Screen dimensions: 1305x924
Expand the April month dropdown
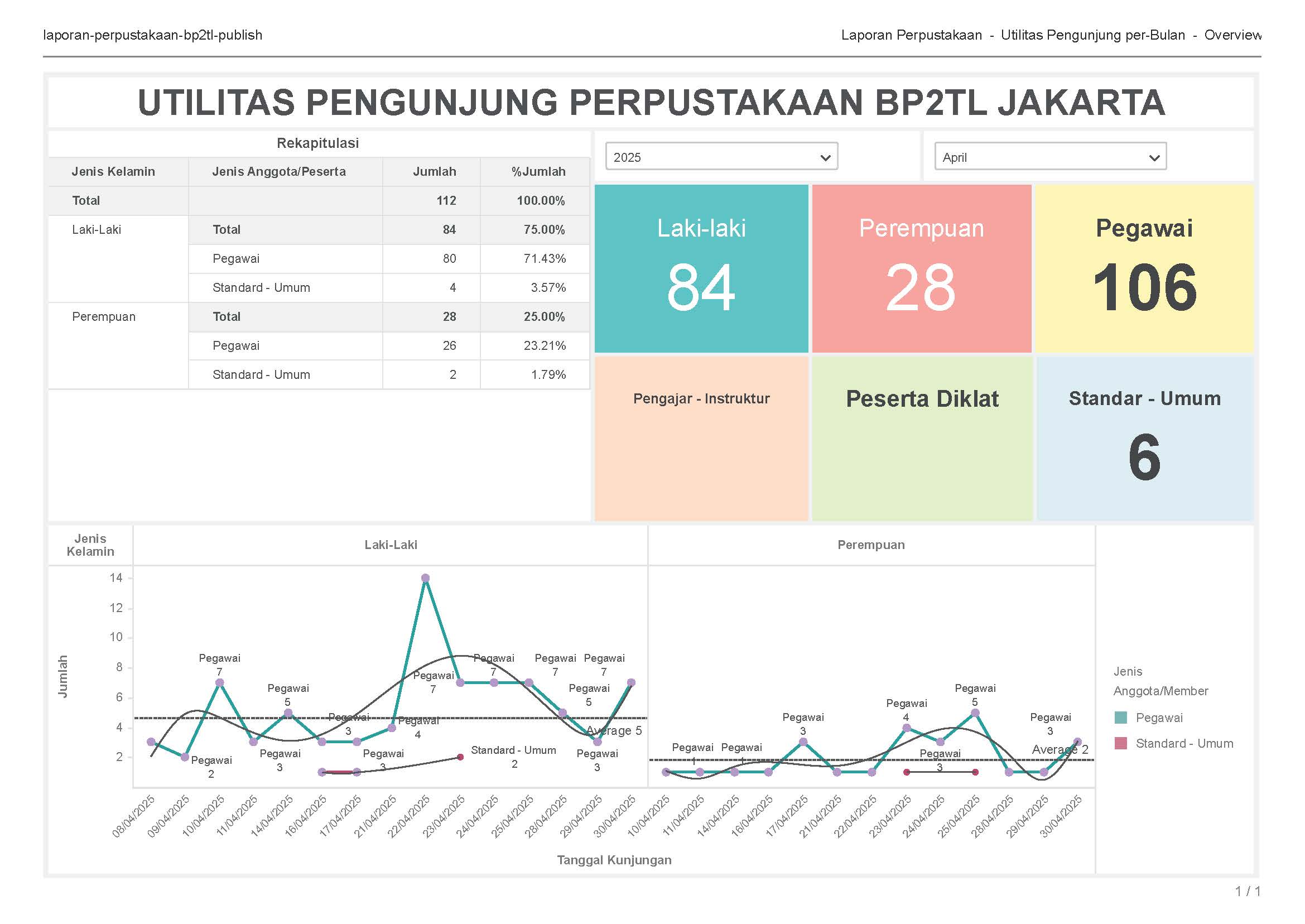click(1049, 157)
